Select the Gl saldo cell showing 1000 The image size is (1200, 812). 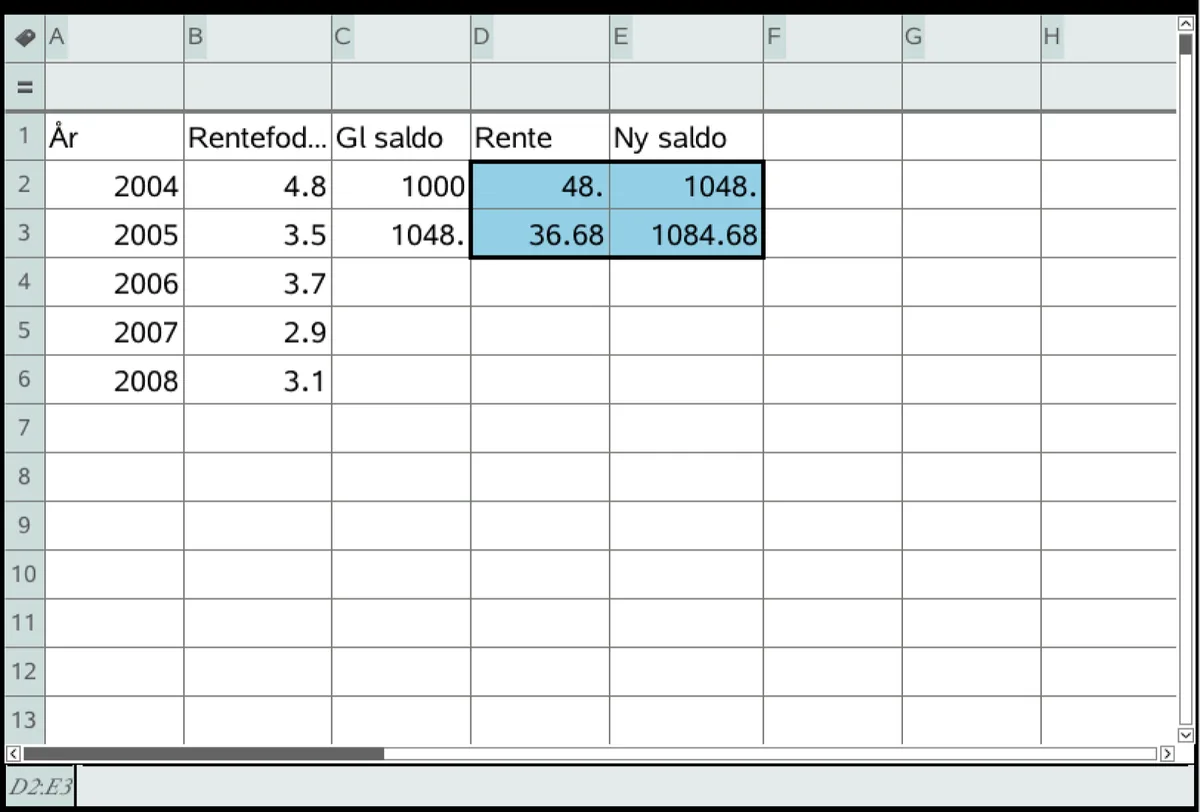coord(401,186)
